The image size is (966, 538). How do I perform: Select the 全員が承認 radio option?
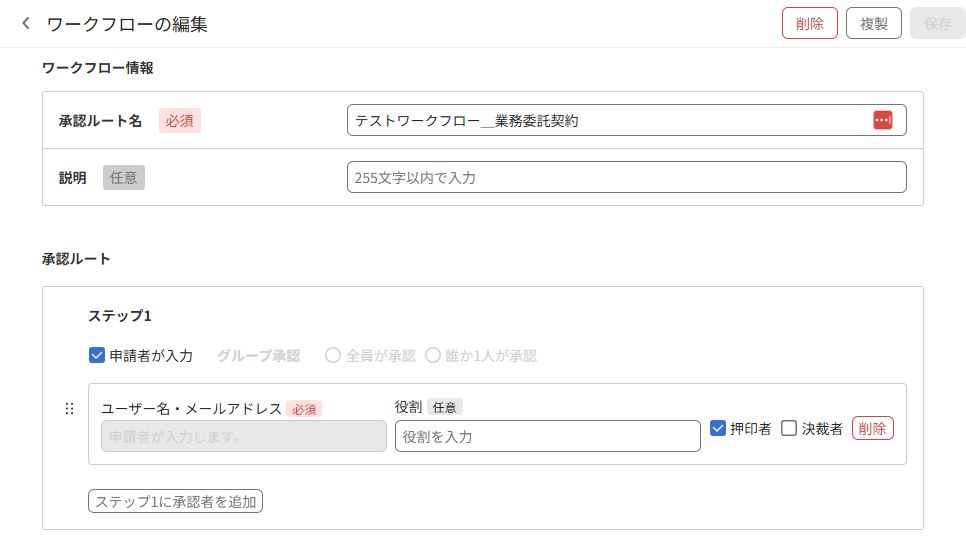[333, 355]
